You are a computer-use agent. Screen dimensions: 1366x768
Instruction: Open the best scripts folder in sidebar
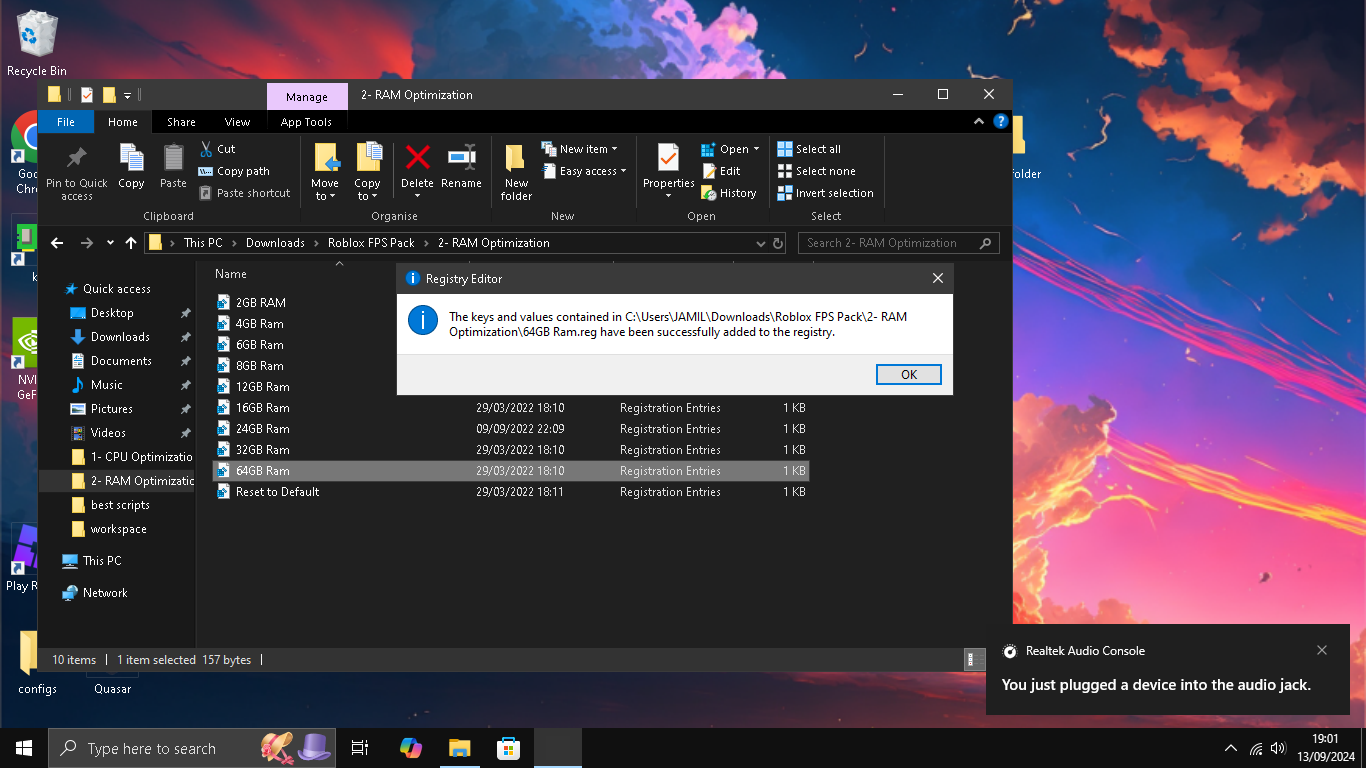coord(120,505)
